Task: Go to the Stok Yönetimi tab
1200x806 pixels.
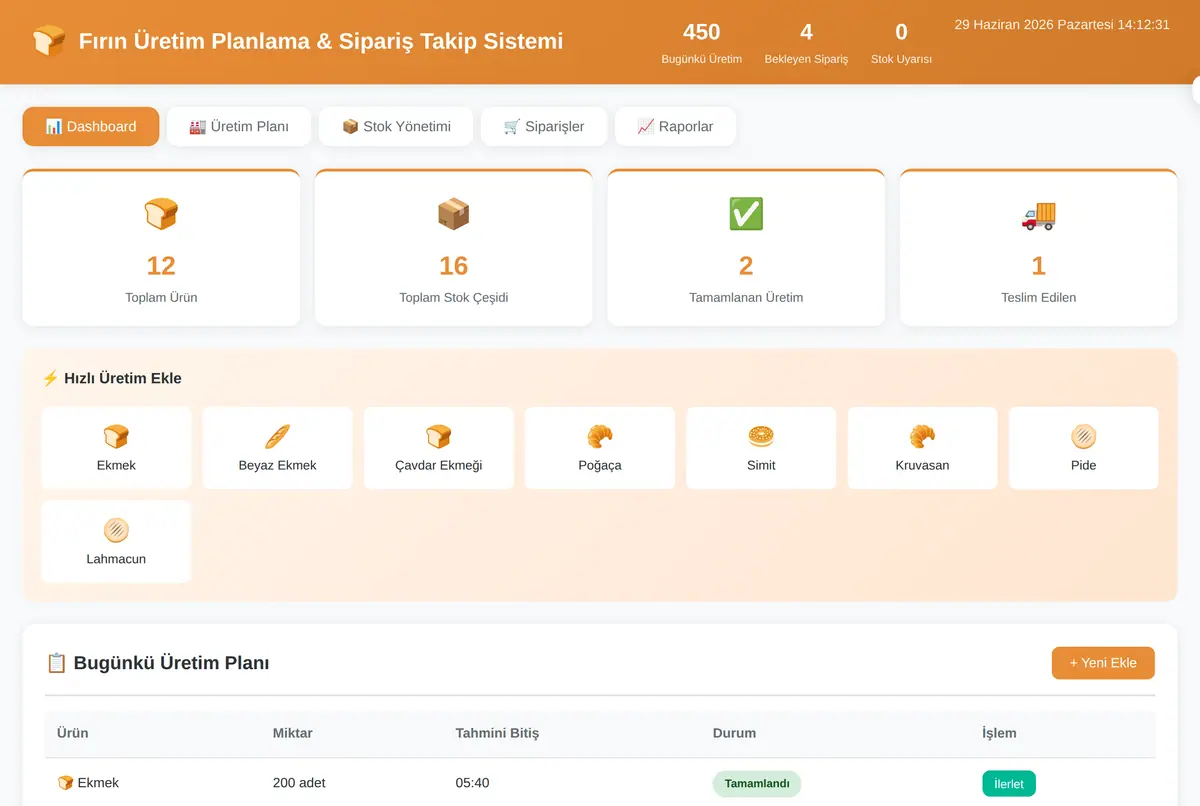Action: [x=396, y=127]
